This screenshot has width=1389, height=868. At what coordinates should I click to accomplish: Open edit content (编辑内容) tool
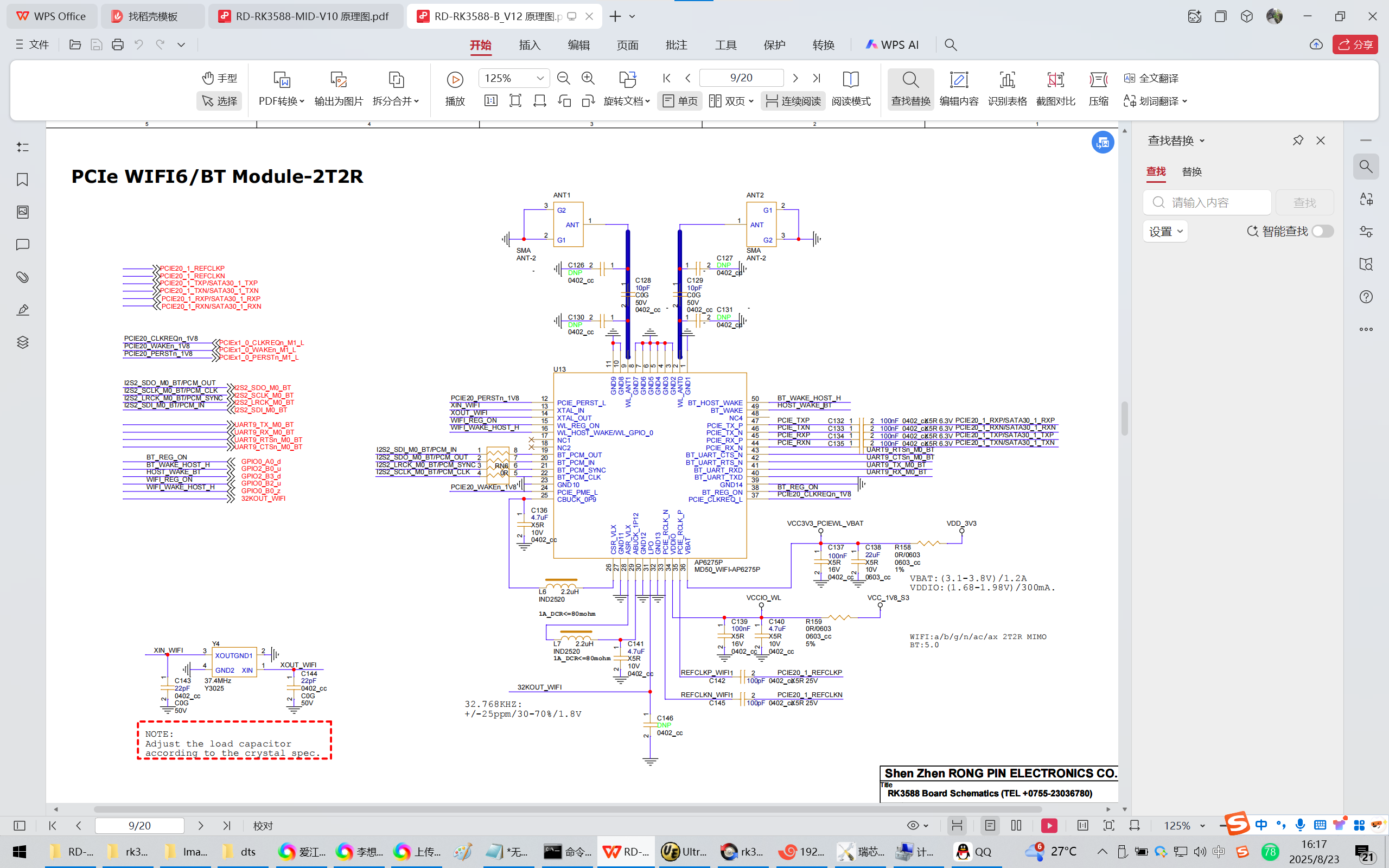point(959,89)
